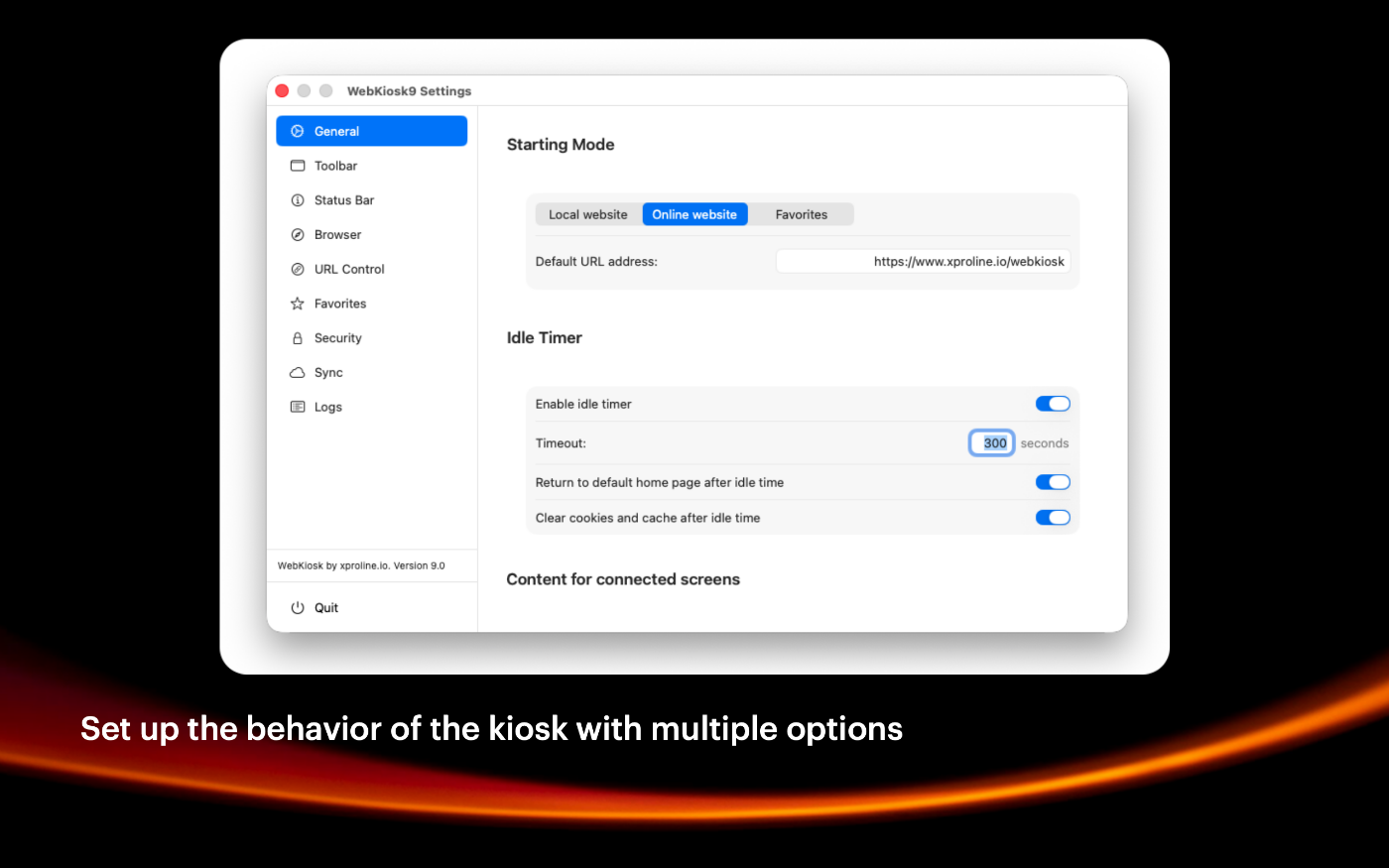The height and width of the screenshot is (868, 1389).
Task: Open the Status Bar info icon
Action: 298,200
